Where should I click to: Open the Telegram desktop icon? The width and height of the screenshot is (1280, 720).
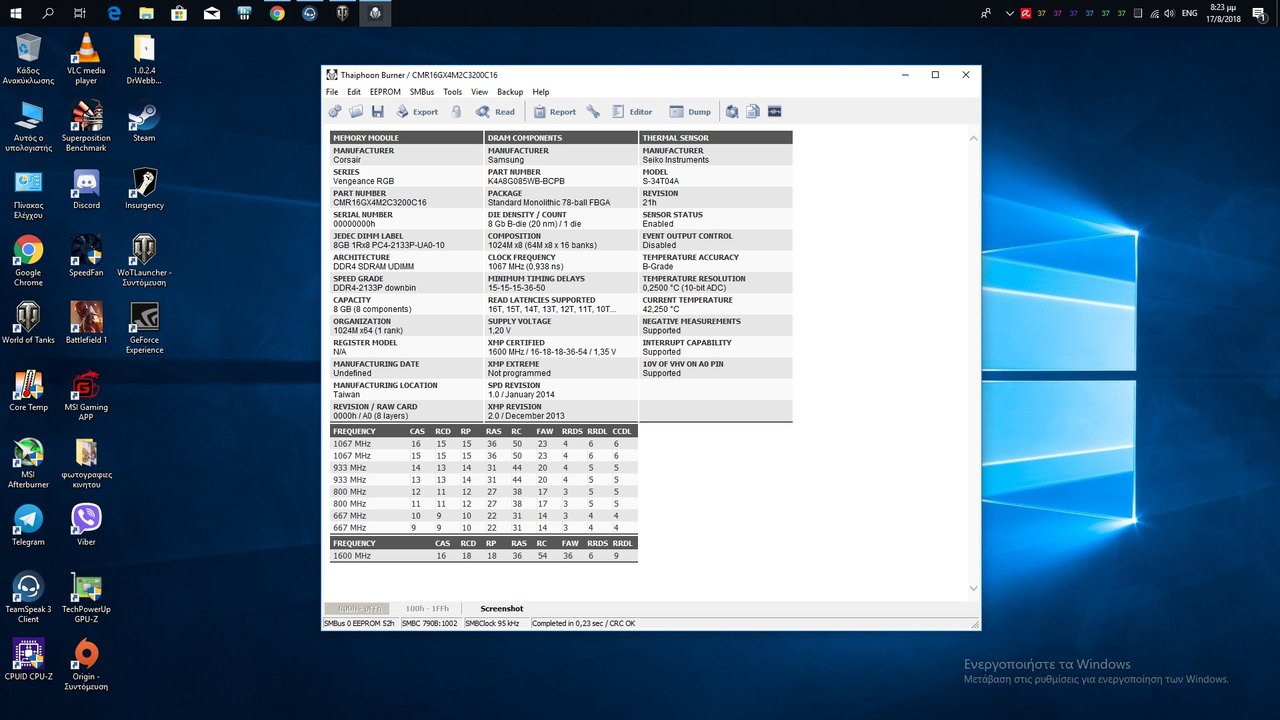point(28,526)
